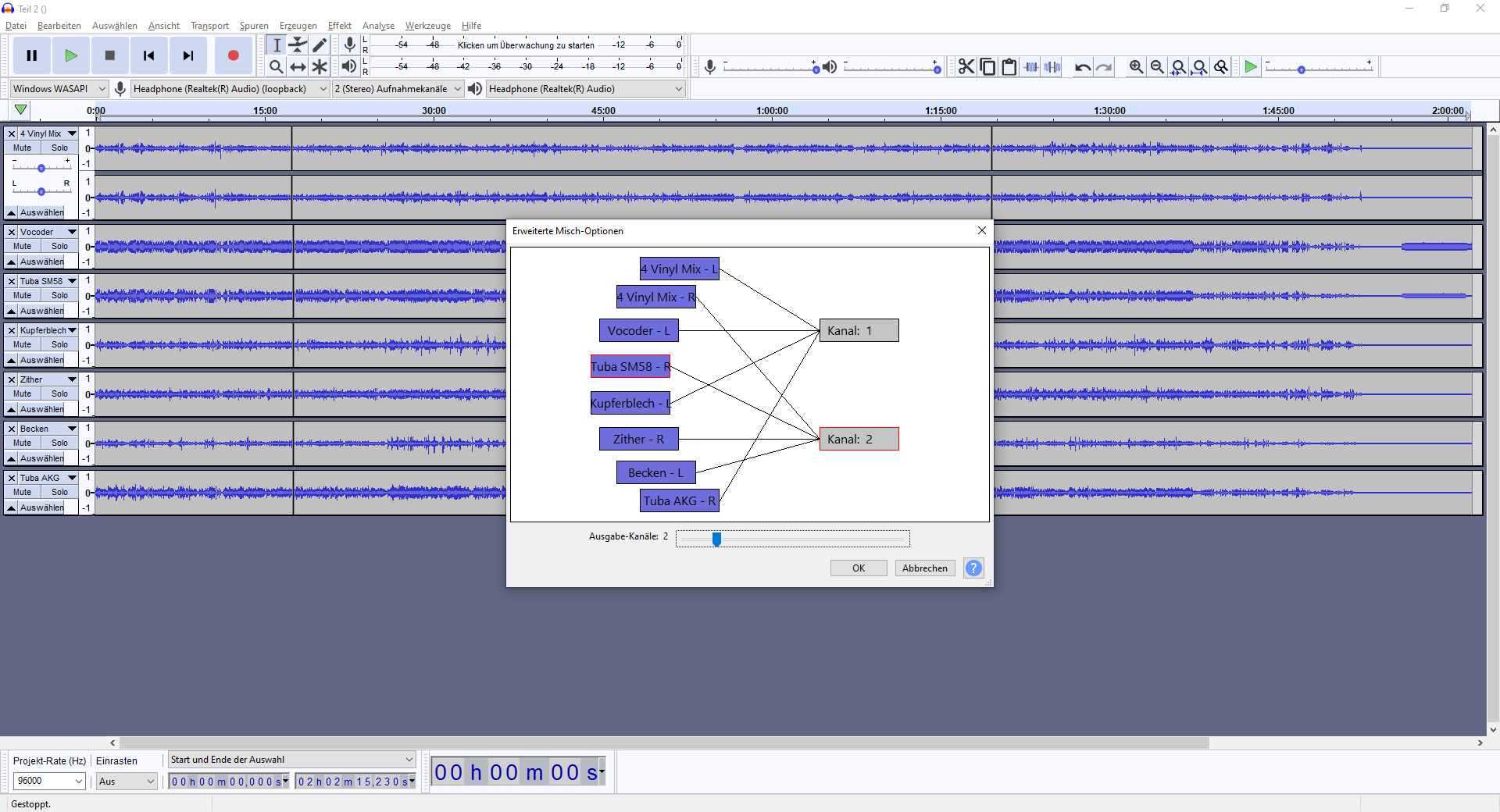The width and height of the screenshot is (1500, 812).
Task: Select the Draw pencil tool
Action: pyautogui.click(x=320, y=45)
